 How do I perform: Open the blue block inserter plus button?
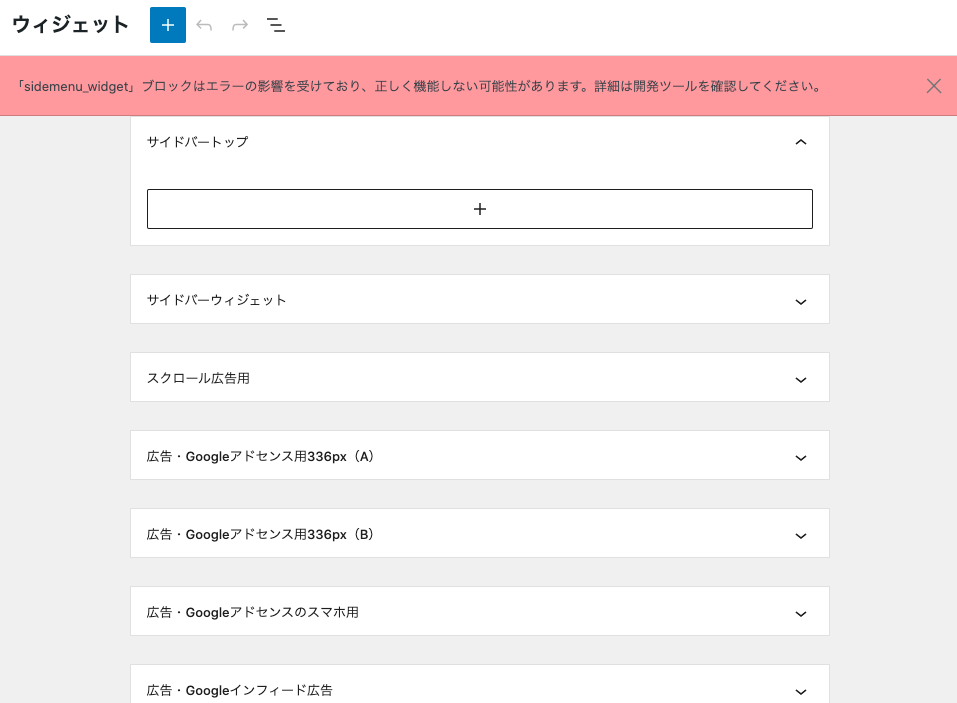coord(168,25)
